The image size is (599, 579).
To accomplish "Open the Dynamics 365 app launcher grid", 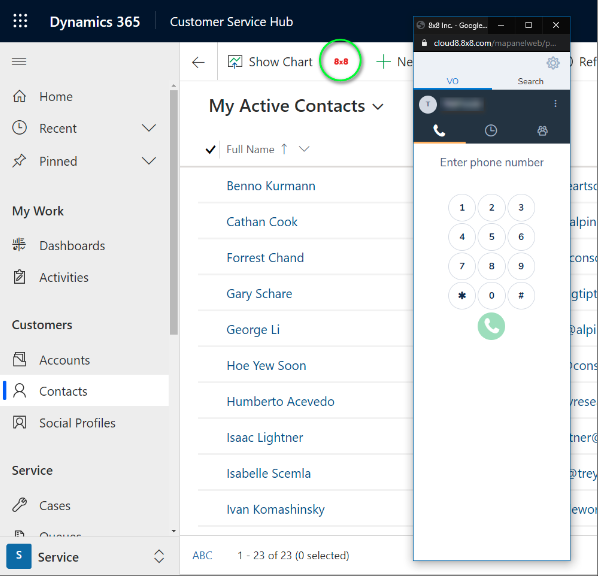I will coord(20,21).
